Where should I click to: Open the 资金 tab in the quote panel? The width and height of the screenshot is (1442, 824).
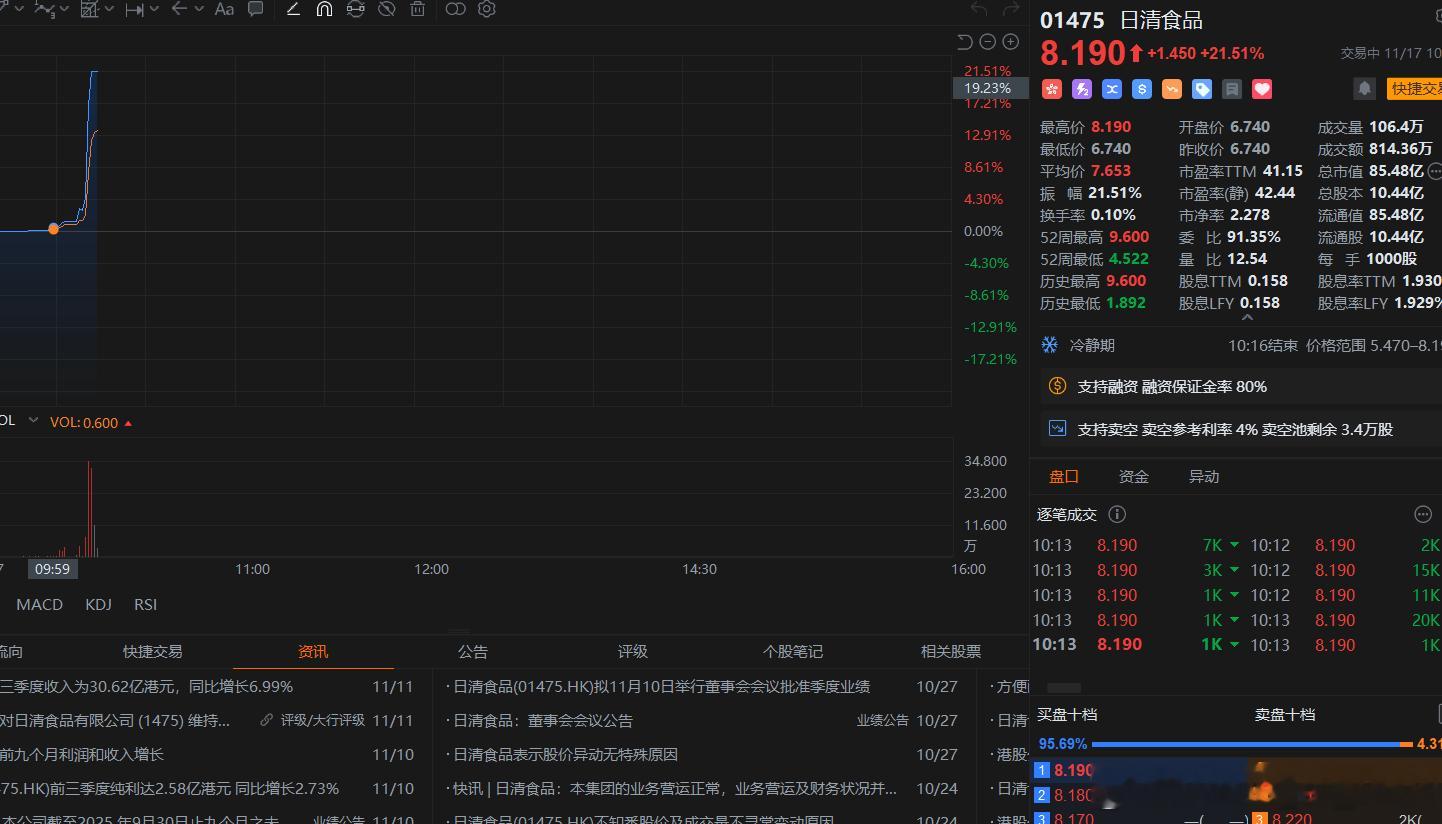click(x=1134, y=477)
